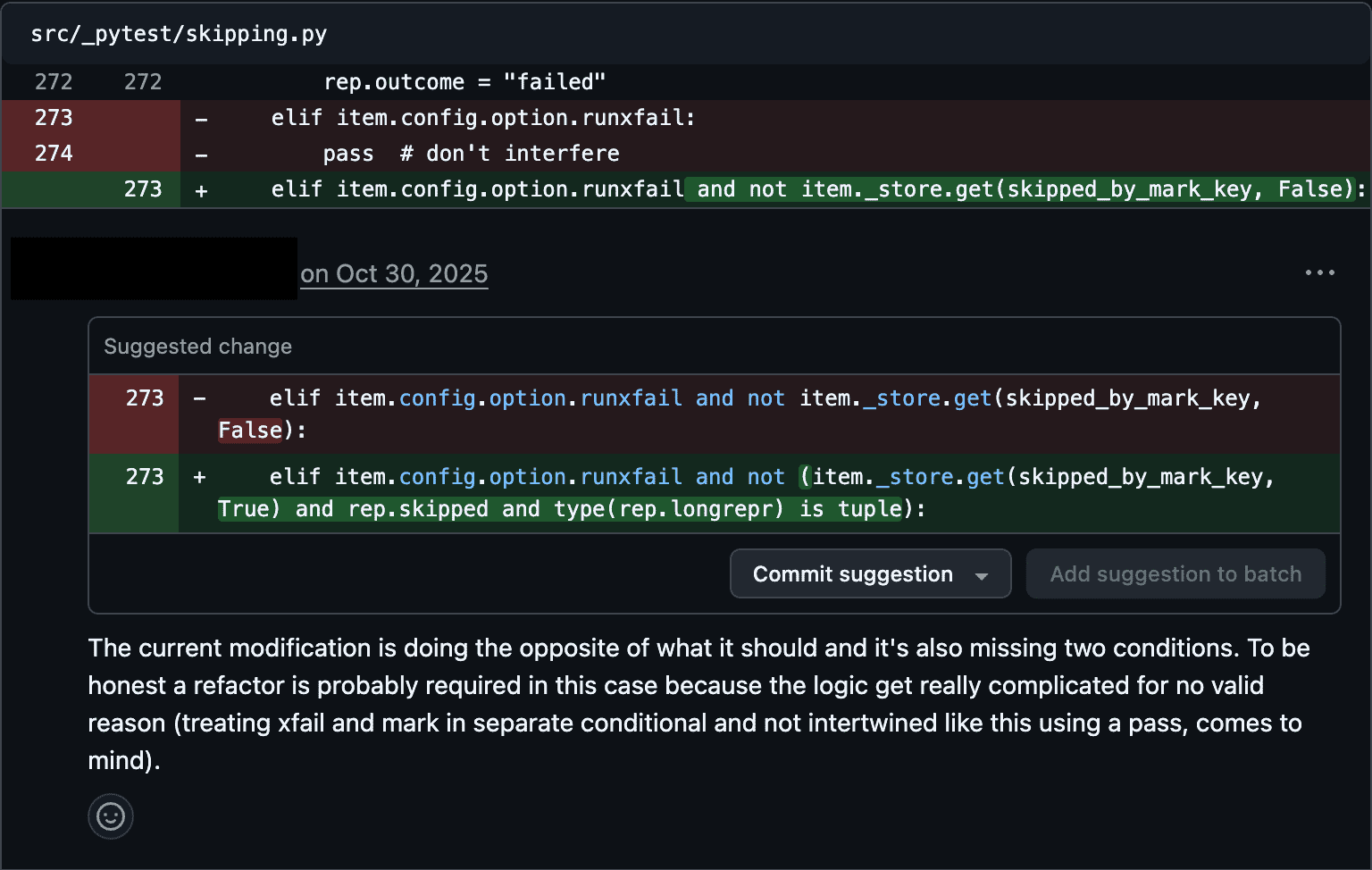Click the smiley face below the comment

coord(110,816)
